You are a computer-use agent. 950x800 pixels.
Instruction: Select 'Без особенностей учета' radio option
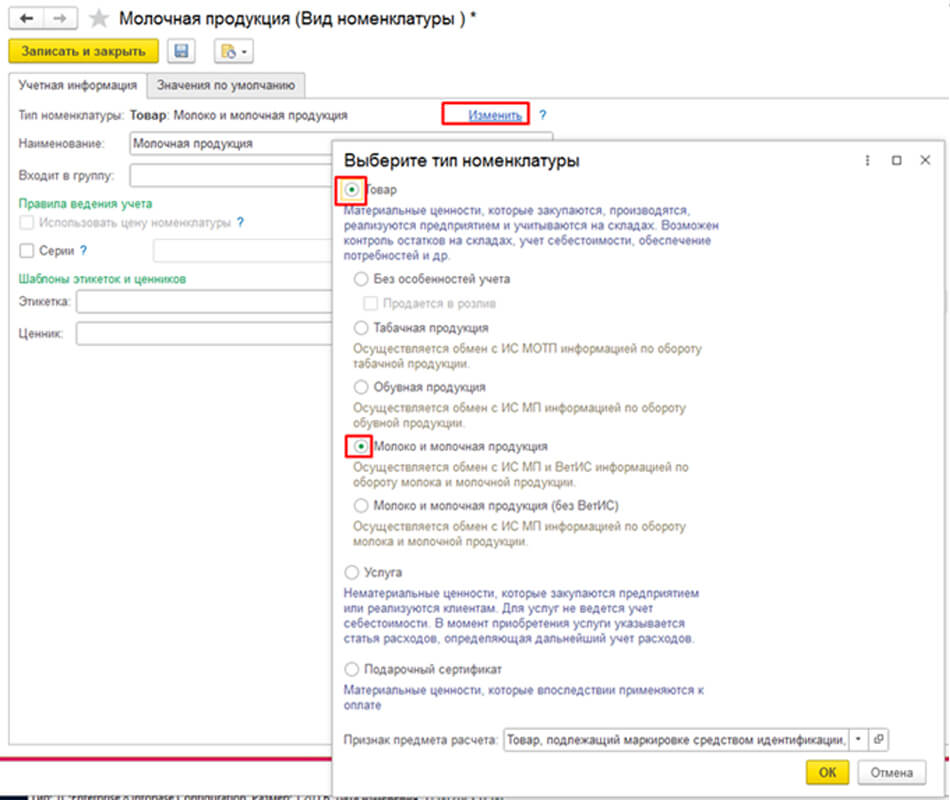[361, 280]
